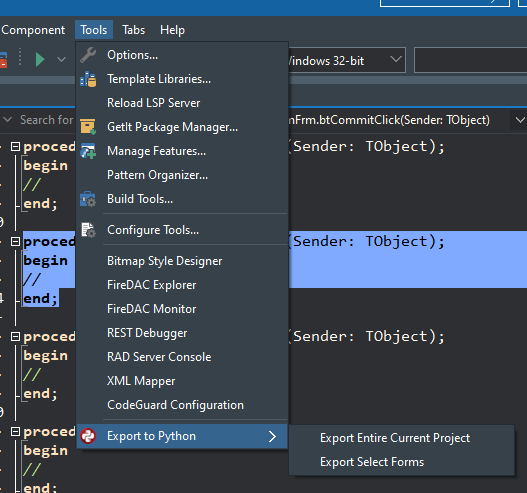527x493 pixels.
Task: Collapse the highlighted procedure fold marker
Action: point(15,242)
